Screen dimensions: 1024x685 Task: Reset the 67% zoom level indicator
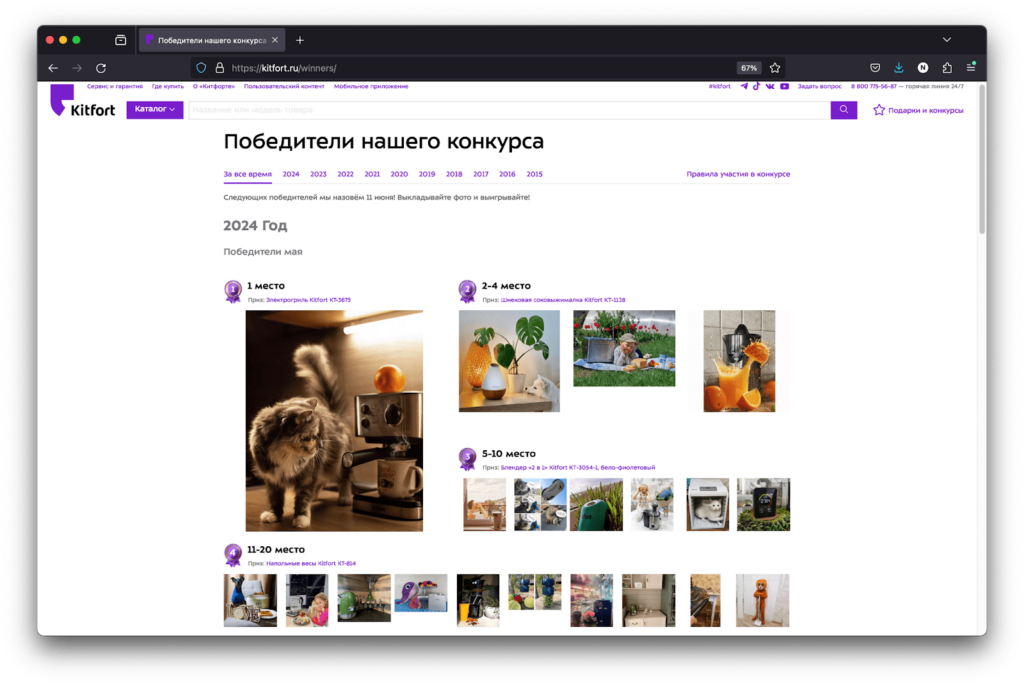[748, 68]
